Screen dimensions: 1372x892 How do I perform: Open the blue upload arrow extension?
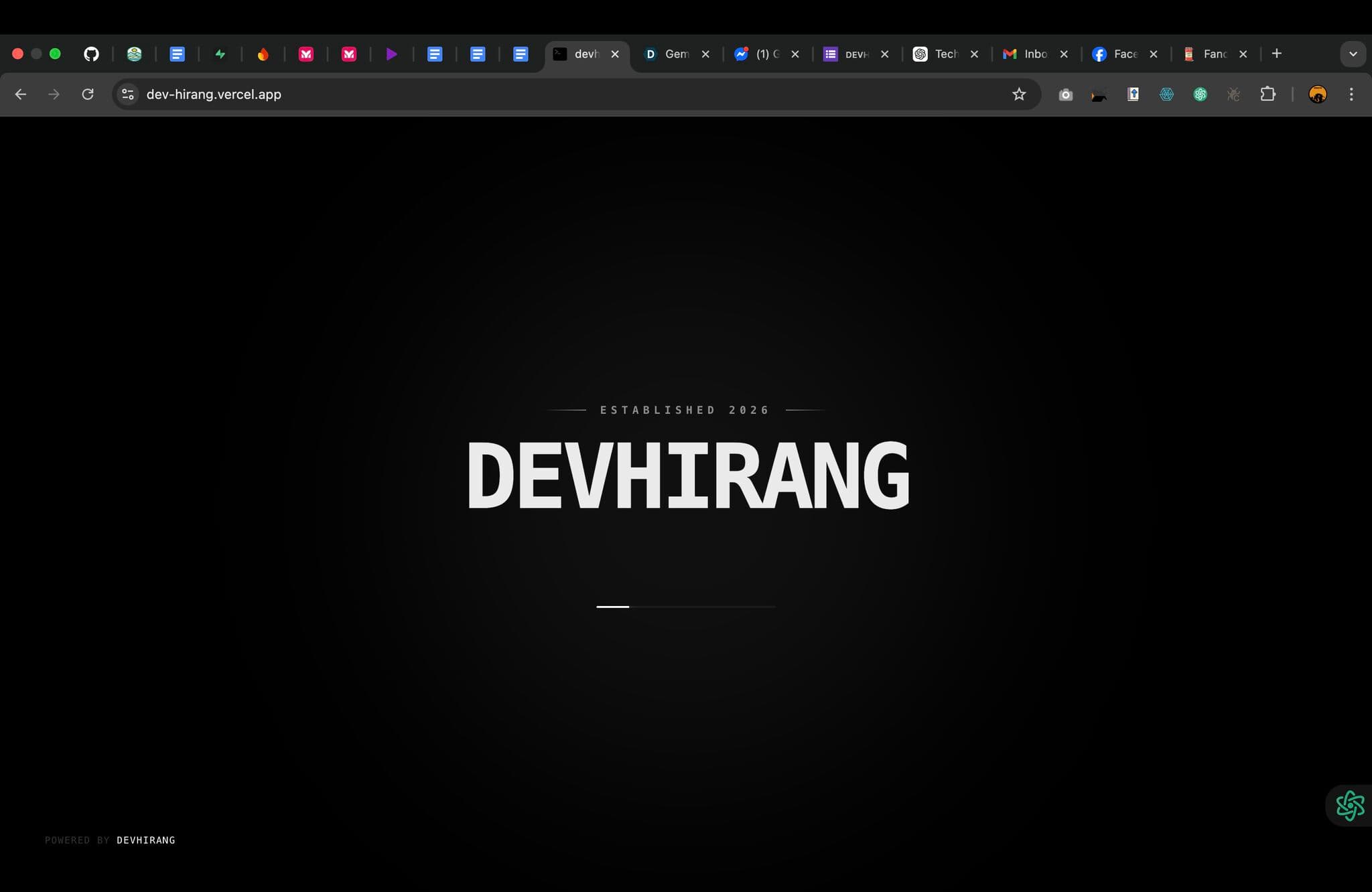pos(1133,94)
